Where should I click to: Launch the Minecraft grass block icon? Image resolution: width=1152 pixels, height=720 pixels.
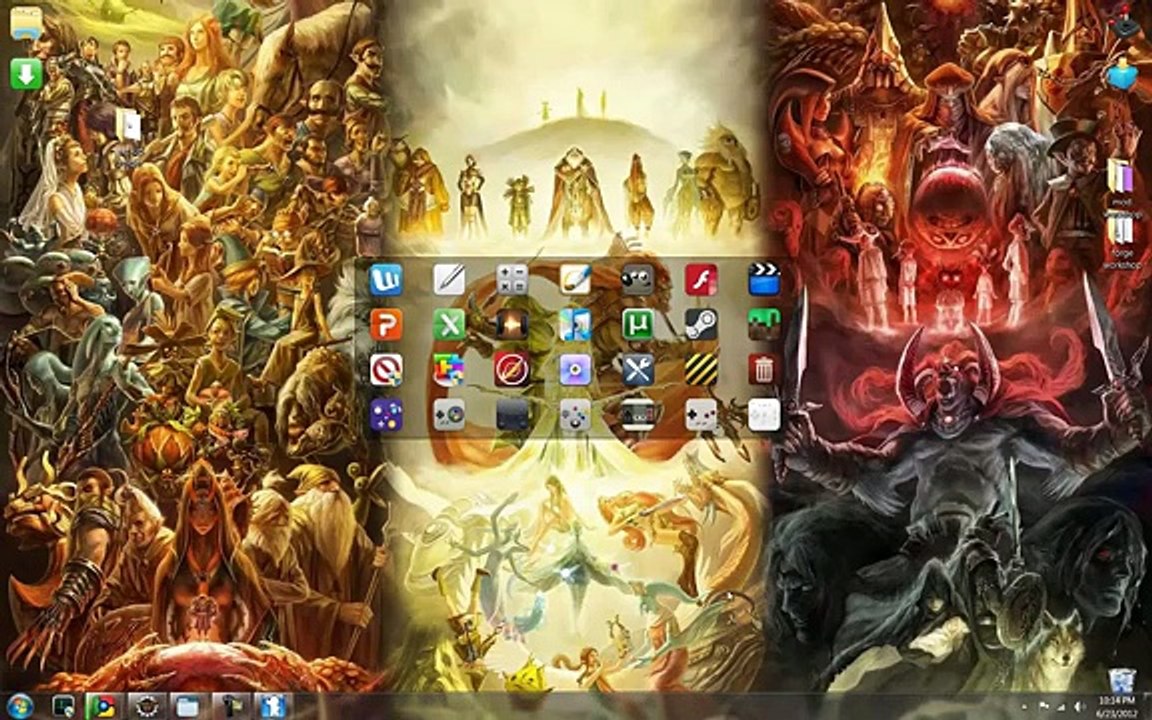(x=764, y=325)
